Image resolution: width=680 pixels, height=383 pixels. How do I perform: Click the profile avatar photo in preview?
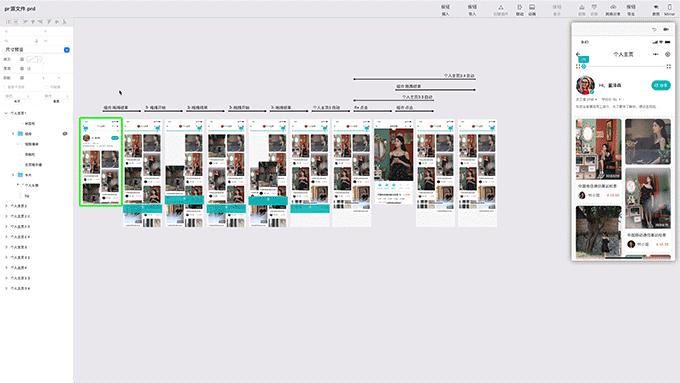585,85
